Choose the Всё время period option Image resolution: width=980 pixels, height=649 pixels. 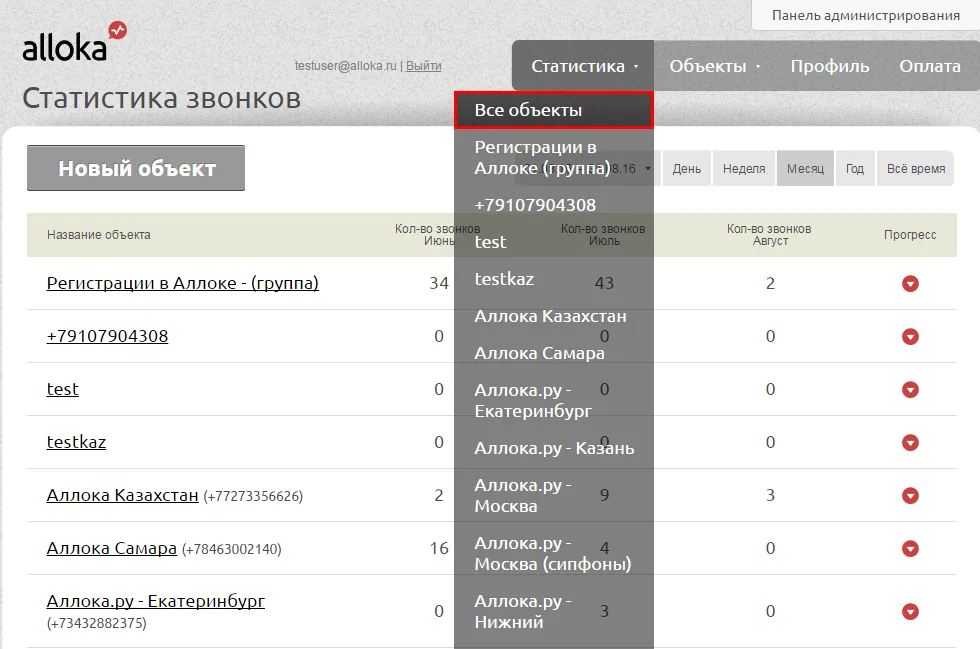(x=916, y=168)
